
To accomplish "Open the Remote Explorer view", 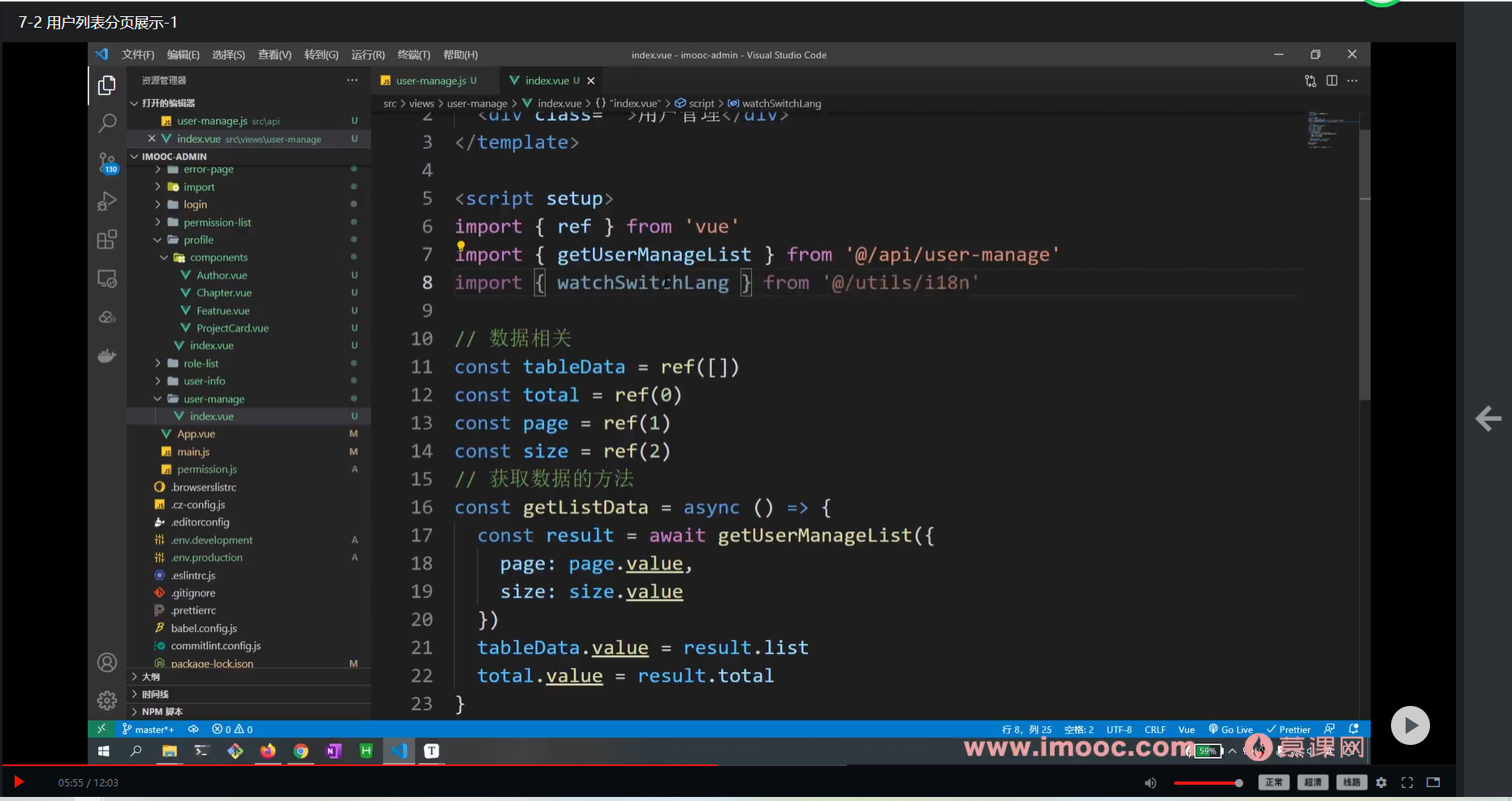I will tap(106, 279).
